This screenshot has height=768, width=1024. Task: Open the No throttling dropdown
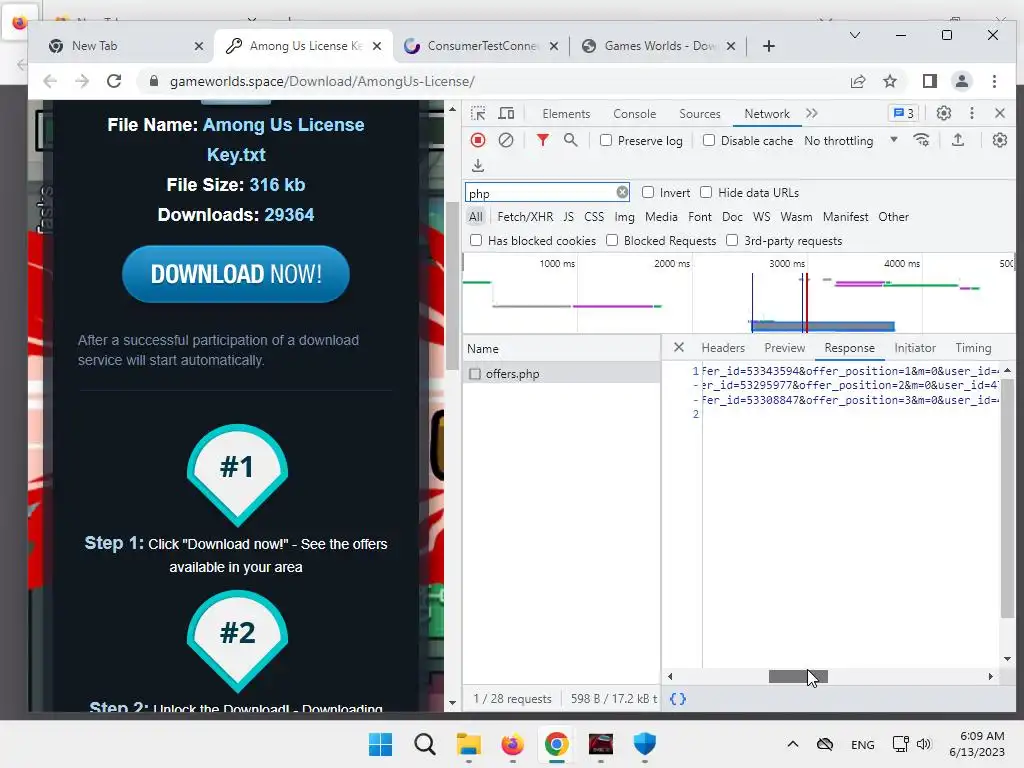(851, 140)
